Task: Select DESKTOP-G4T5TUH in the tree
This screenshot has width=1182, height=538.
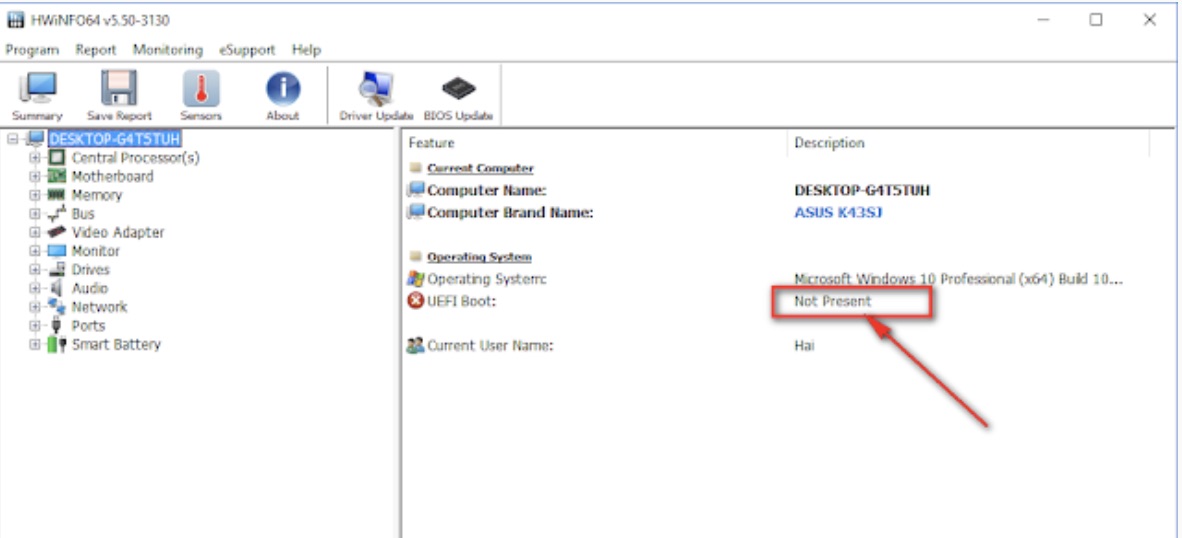Action: click(115, 139)
